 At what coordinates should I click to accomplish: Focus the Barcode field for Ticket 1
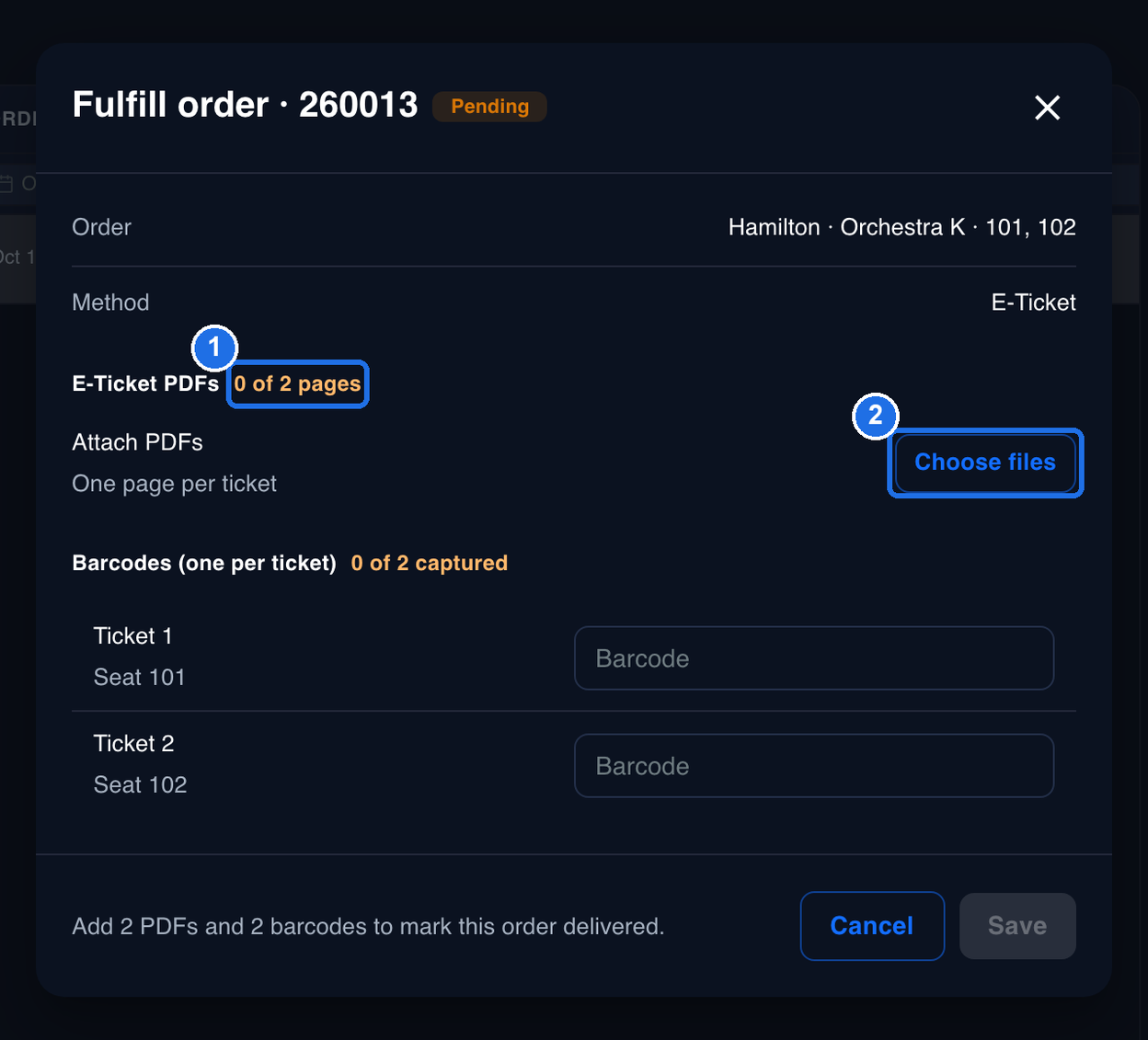pos(814,658)
